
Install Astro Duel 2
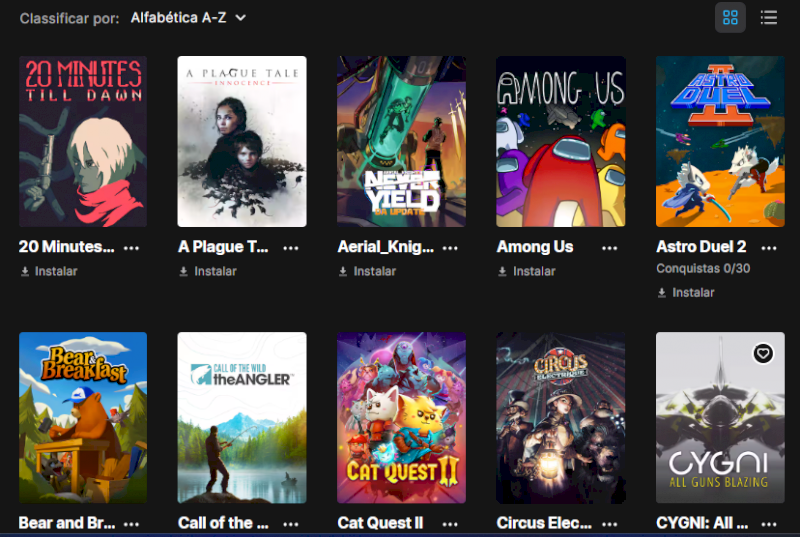(x=686, y=293)
